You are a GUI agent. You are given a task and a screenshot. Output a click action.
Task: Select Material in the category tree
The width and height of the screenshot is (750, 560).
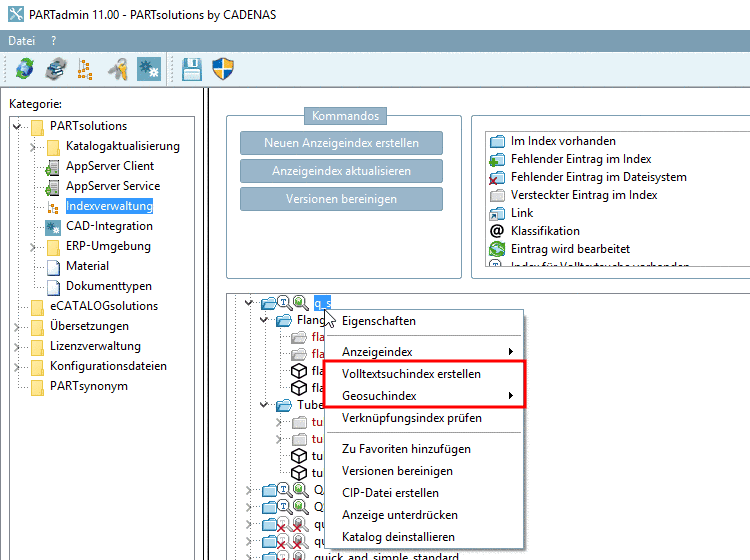coord(87,266)
